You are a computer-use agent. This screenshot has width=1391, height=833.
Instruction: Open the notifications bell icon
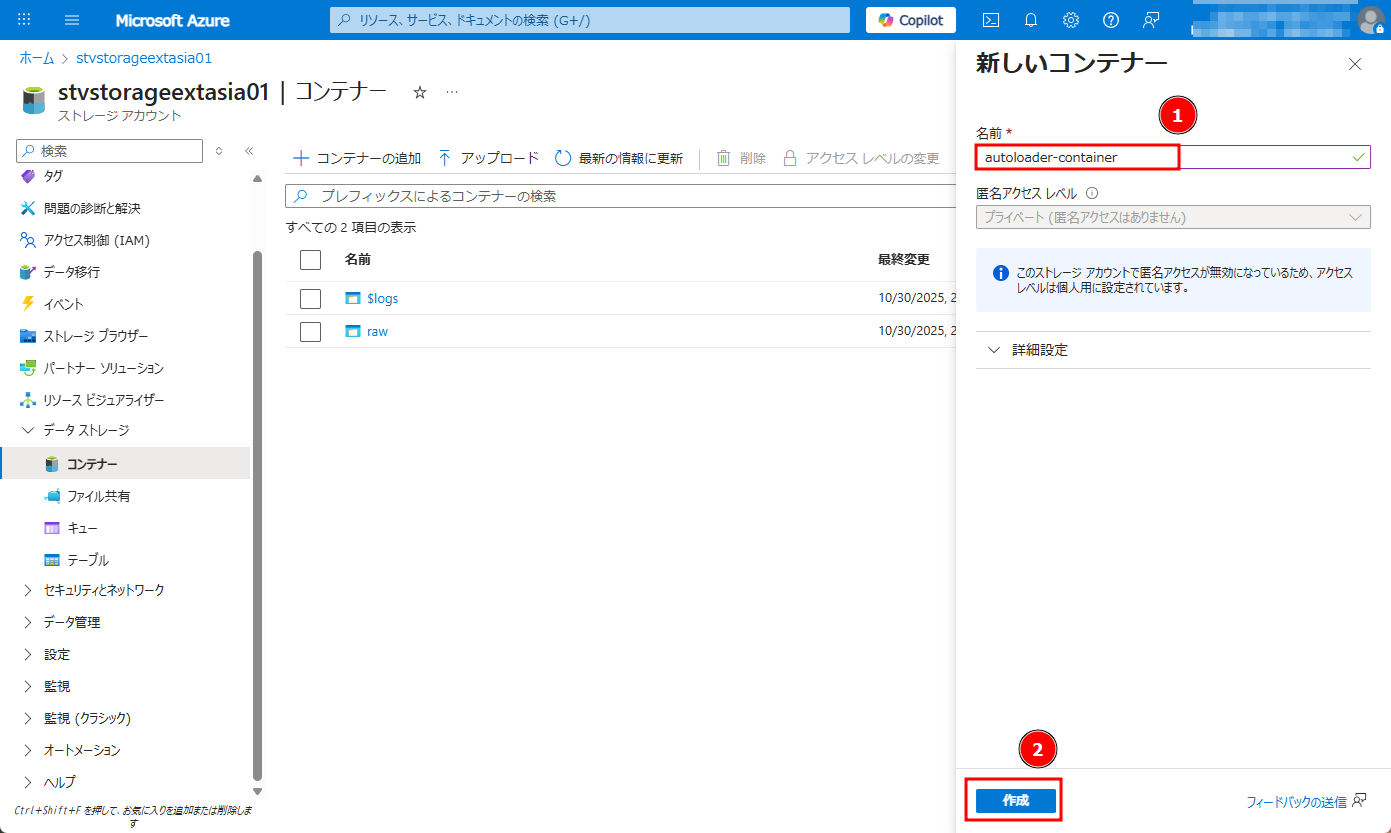coord(1031,20)
